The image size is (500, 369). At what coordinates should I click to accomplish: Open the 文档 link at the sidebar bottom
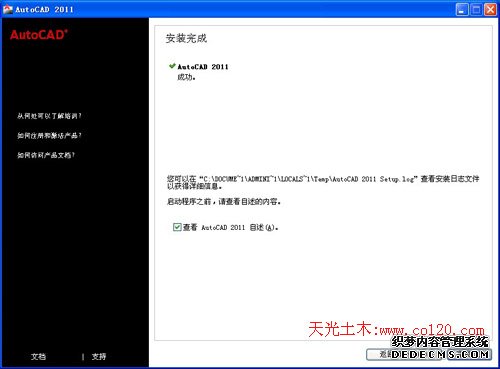pos(38,356)
